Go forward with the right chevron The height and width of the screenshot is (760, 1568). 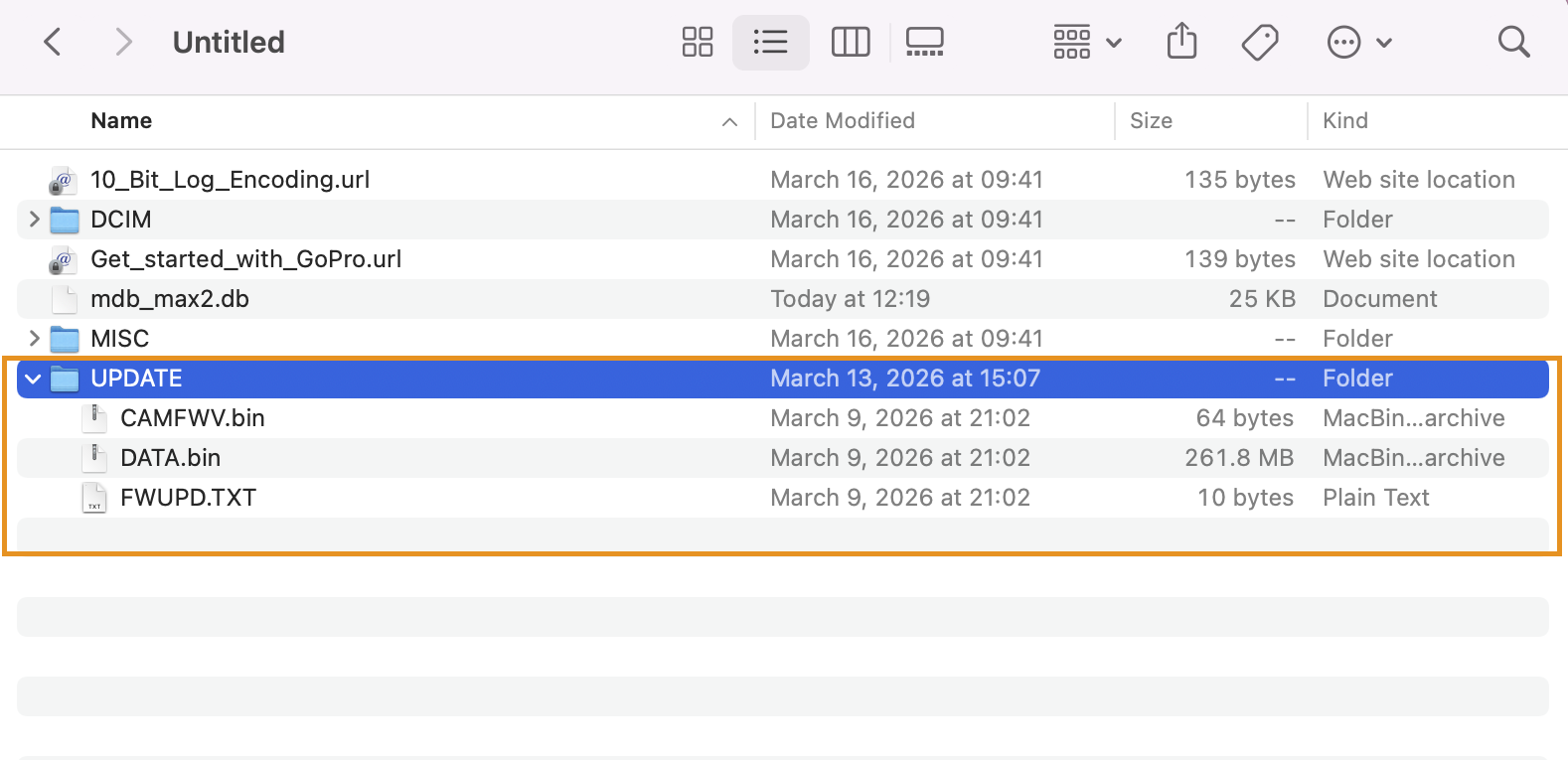coord(123,42)
